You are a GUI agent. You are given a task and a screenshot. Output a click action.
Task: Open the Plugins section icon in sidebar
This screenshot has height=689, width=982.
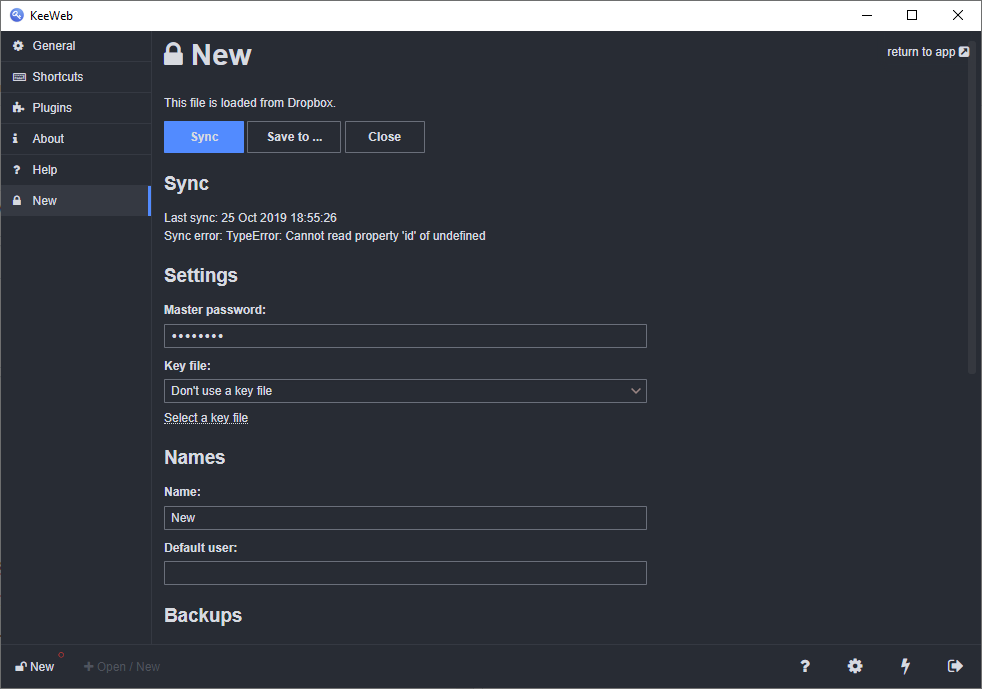coord(18,107)
